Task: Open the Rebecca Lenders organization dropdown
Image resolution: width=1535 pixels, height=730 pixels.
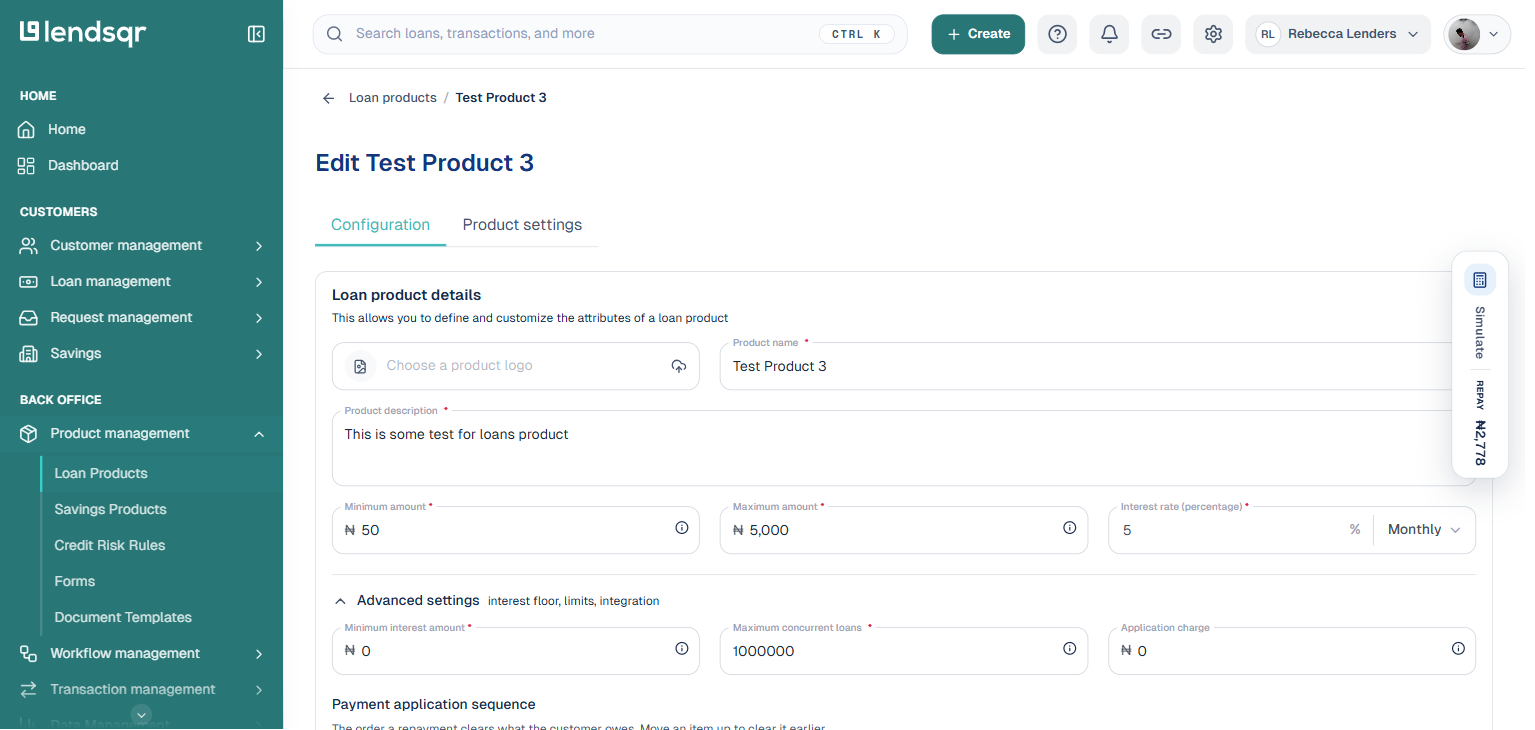Action: (1338, 34)
